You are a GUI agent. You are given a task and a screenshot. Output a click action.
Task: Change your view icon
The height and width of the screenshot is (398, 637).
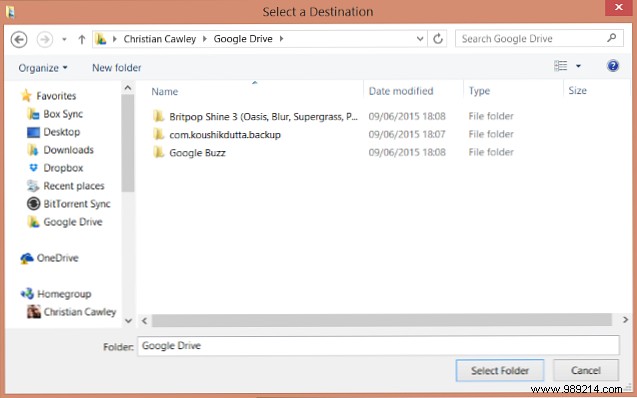pos(561,66)
